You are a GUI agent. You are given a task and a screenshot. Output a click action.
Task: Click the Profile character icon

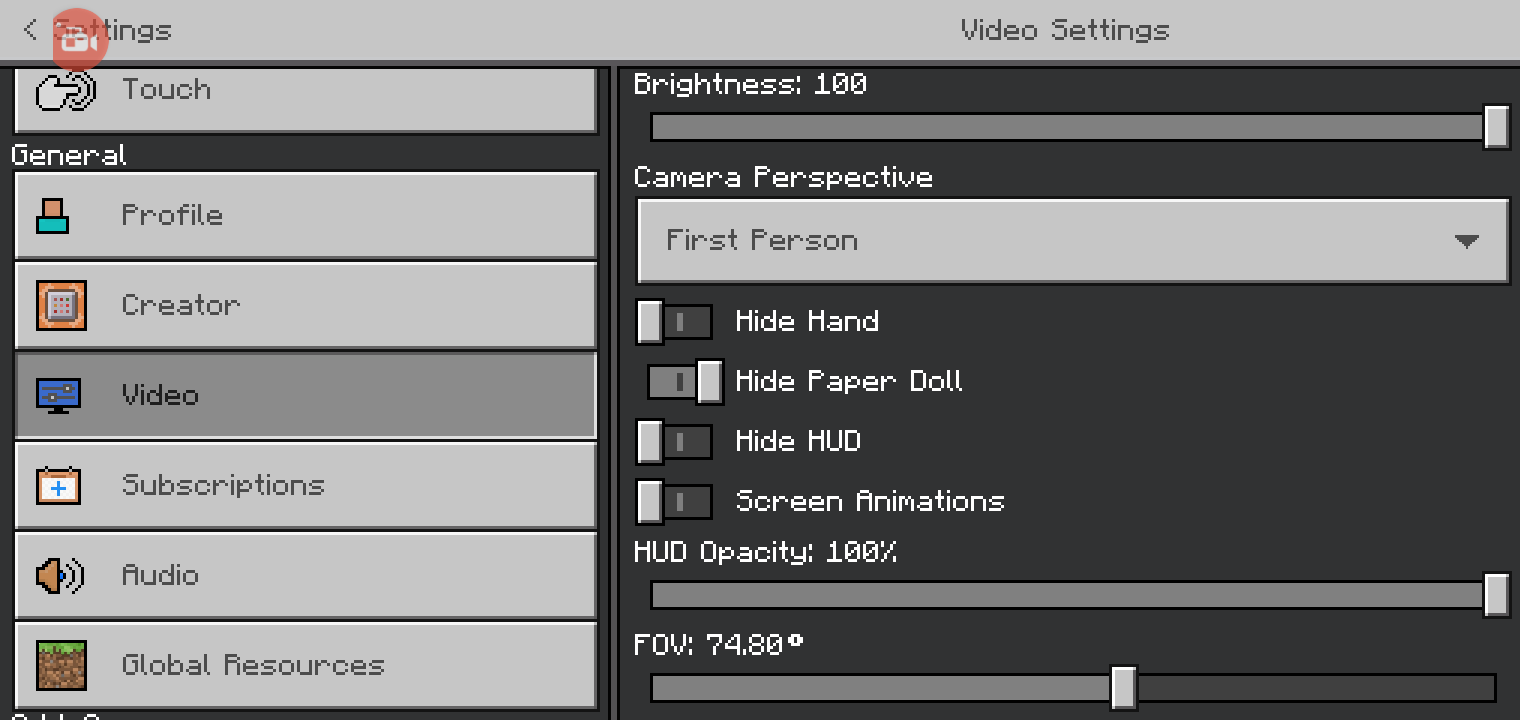(x=53, y=215)
